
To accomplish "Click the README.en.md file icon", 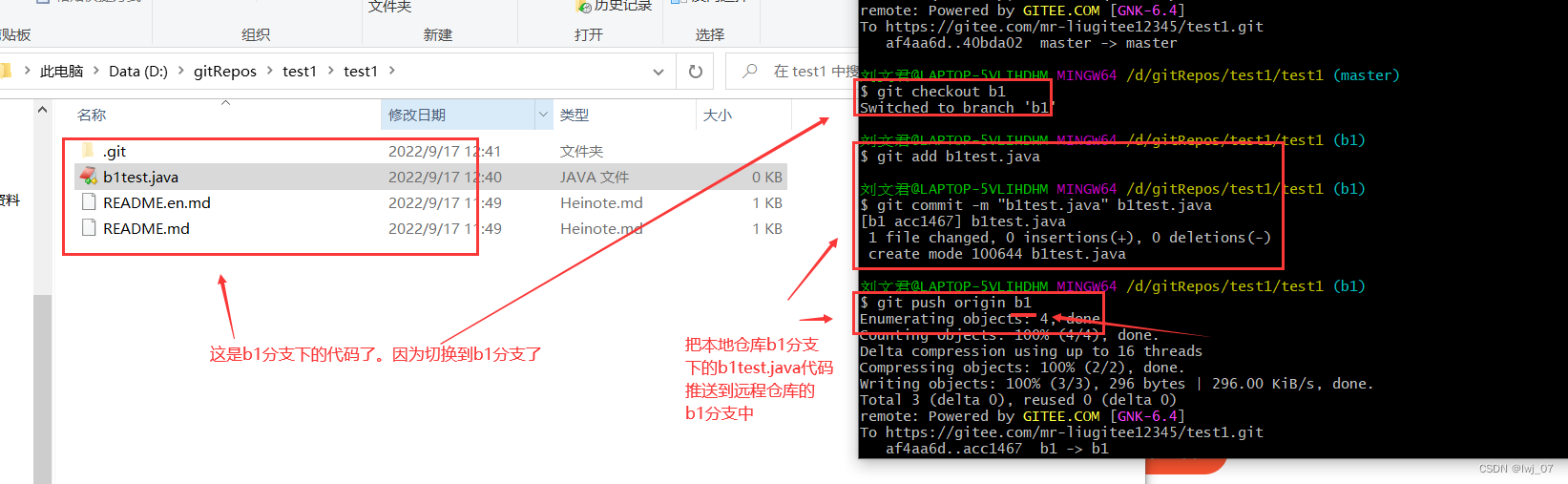I will [89, 202].
